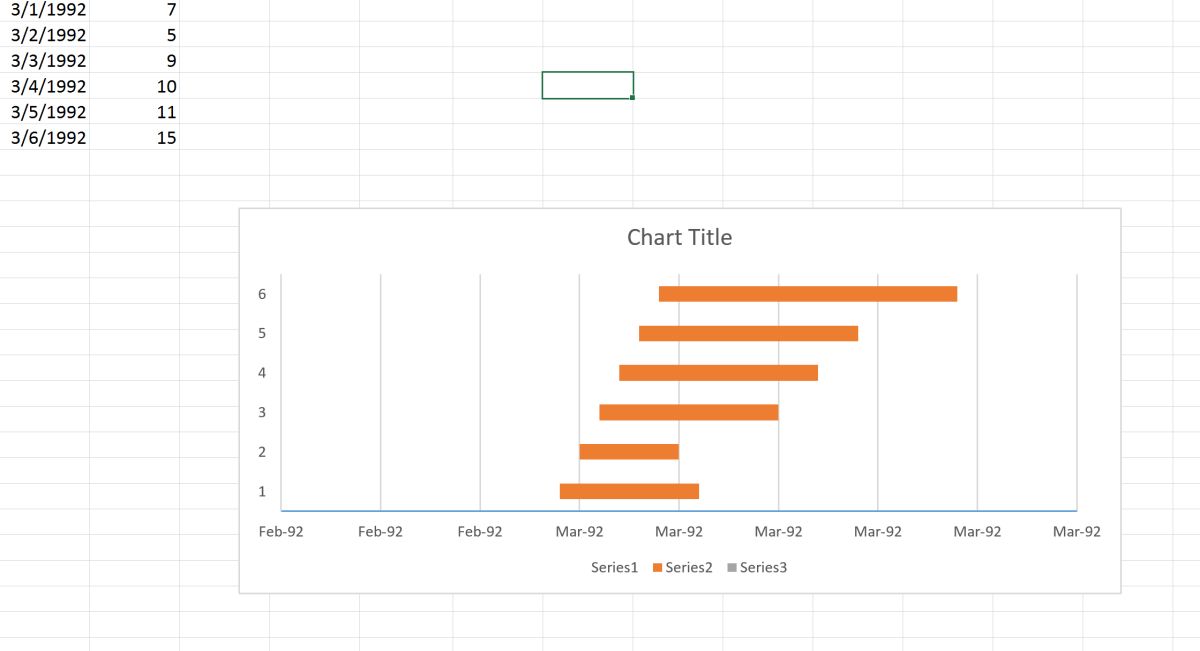The width and height of the screenshot is (1200, 651).
Task: Click the gray Series3 legend color marker
Action: coord(732,568)
